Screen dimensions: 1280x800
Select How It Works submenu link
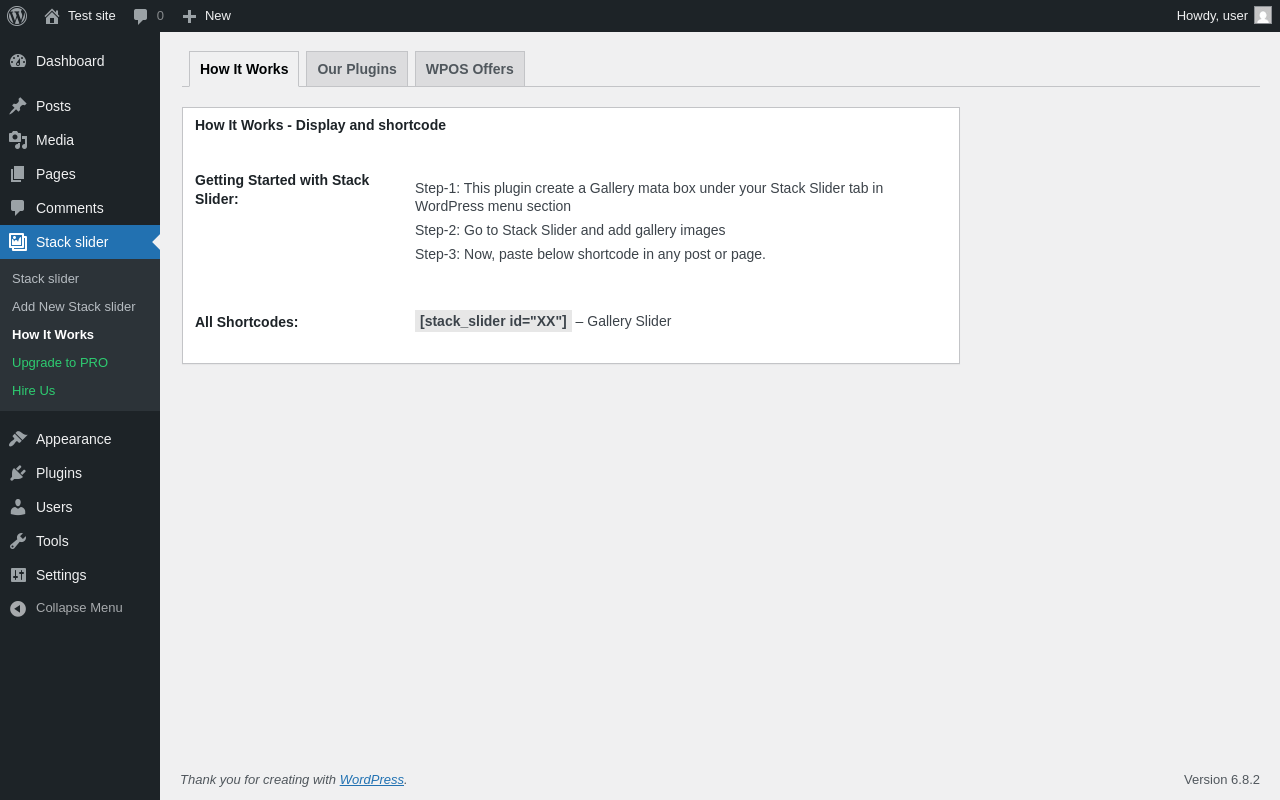[53, 335]
